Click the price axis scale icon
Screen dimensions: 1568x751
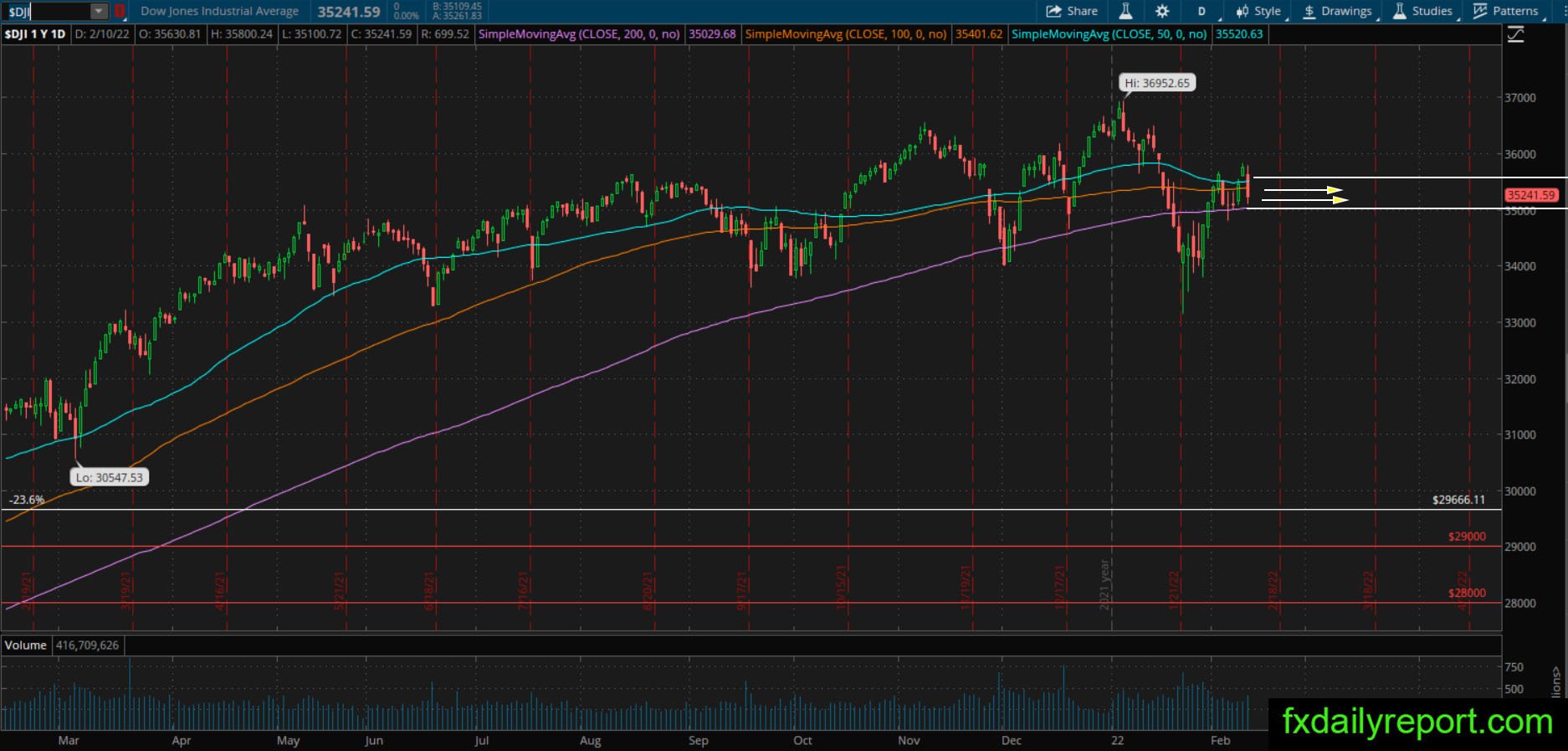click(1515, 34)
